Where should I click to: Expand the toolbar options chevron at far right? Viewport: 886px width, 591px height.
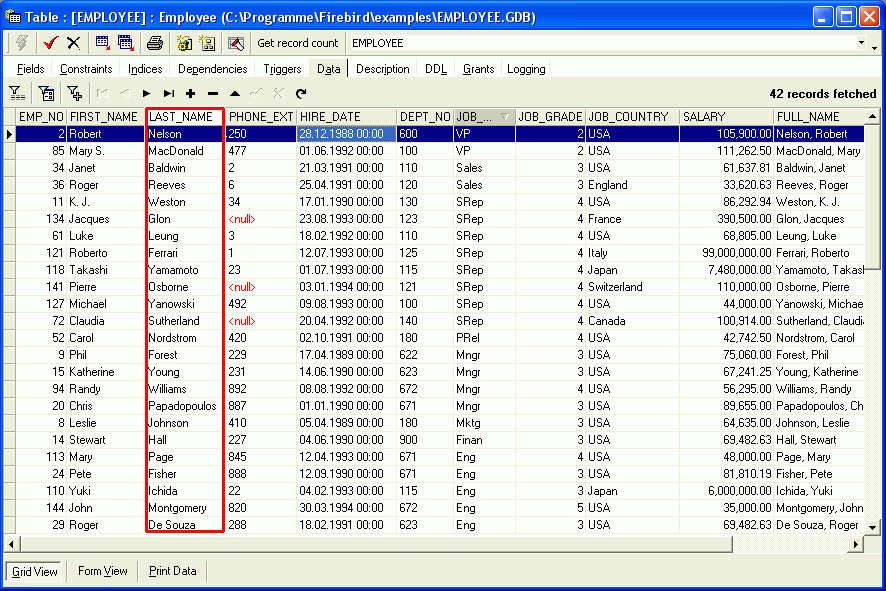(877, 44)
